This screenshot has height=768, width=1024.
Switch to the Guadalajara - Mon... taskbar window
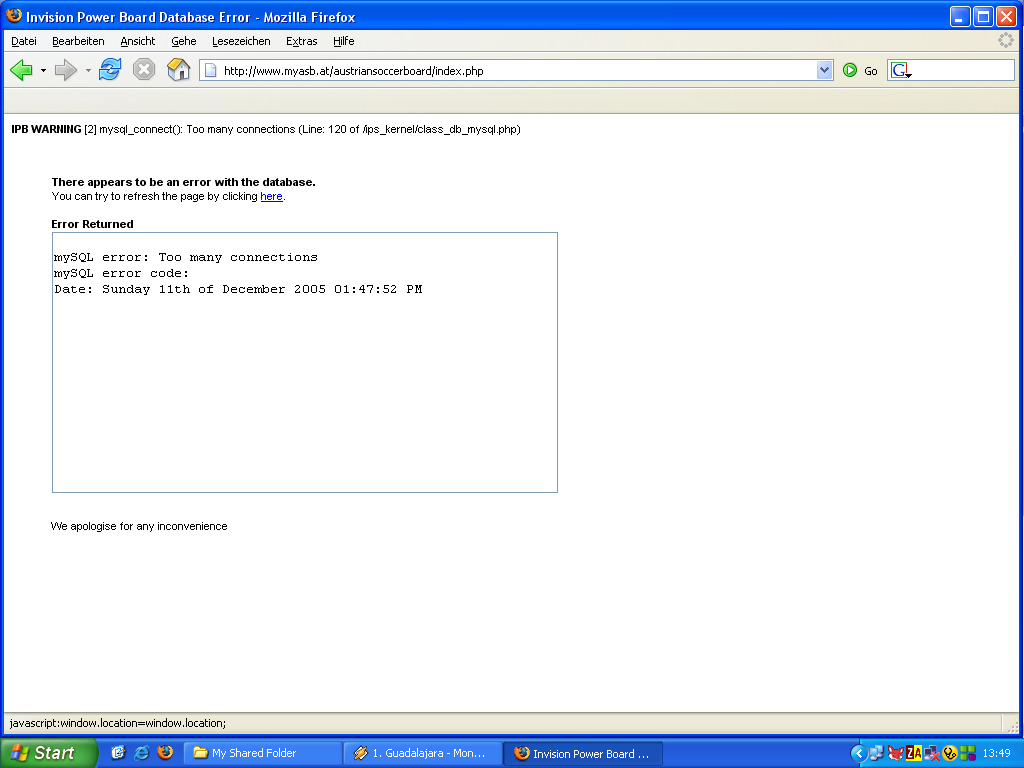coord(423,754)
